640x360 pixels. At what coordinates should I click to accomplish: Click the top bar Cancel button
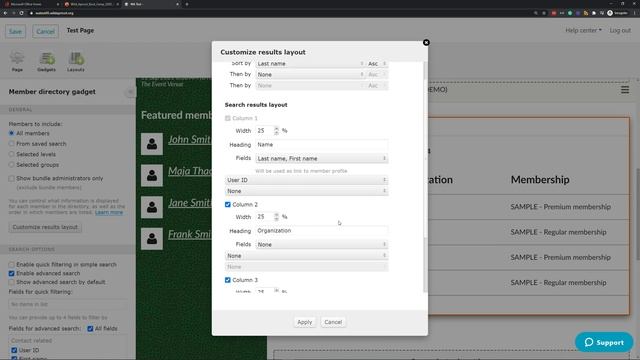tap(45, 31)
